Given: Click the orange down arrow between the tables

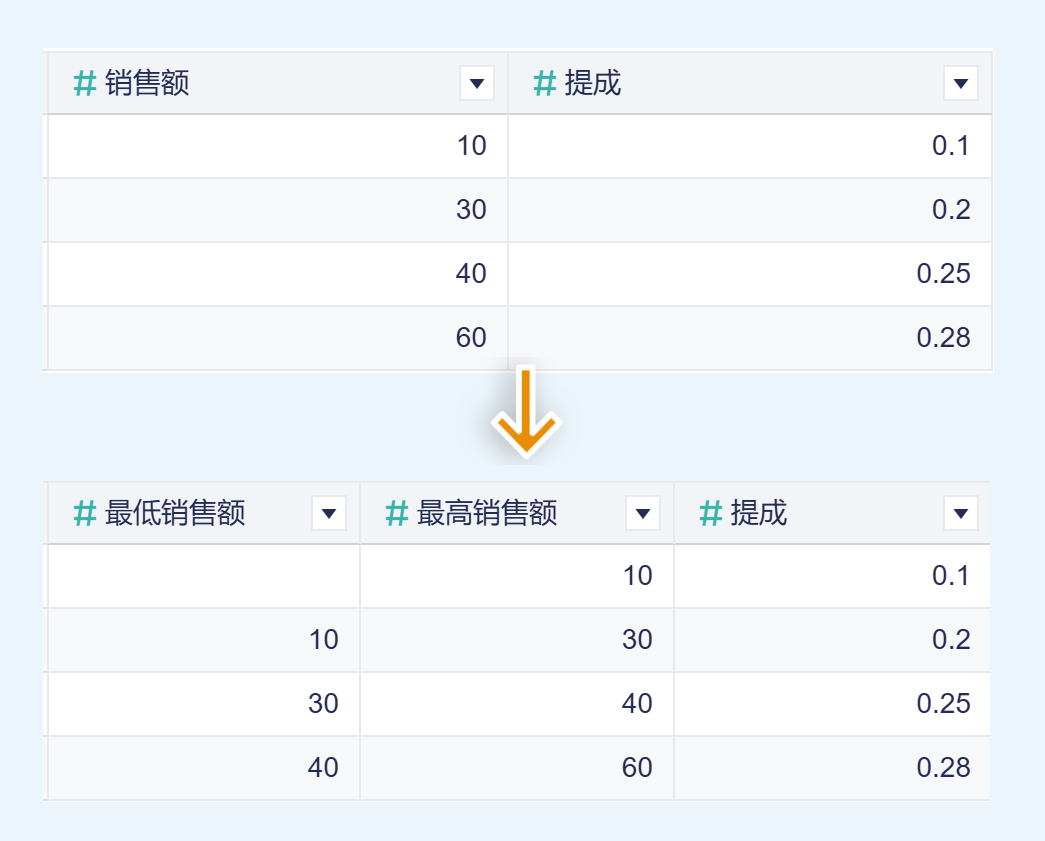Looking at the screenshot, I should tap(526, 413).
